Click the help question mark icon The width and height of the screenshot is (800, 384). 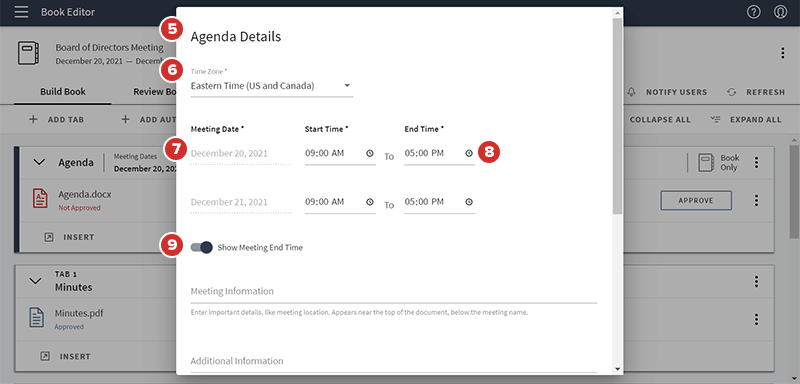click(x=754, y=12)
